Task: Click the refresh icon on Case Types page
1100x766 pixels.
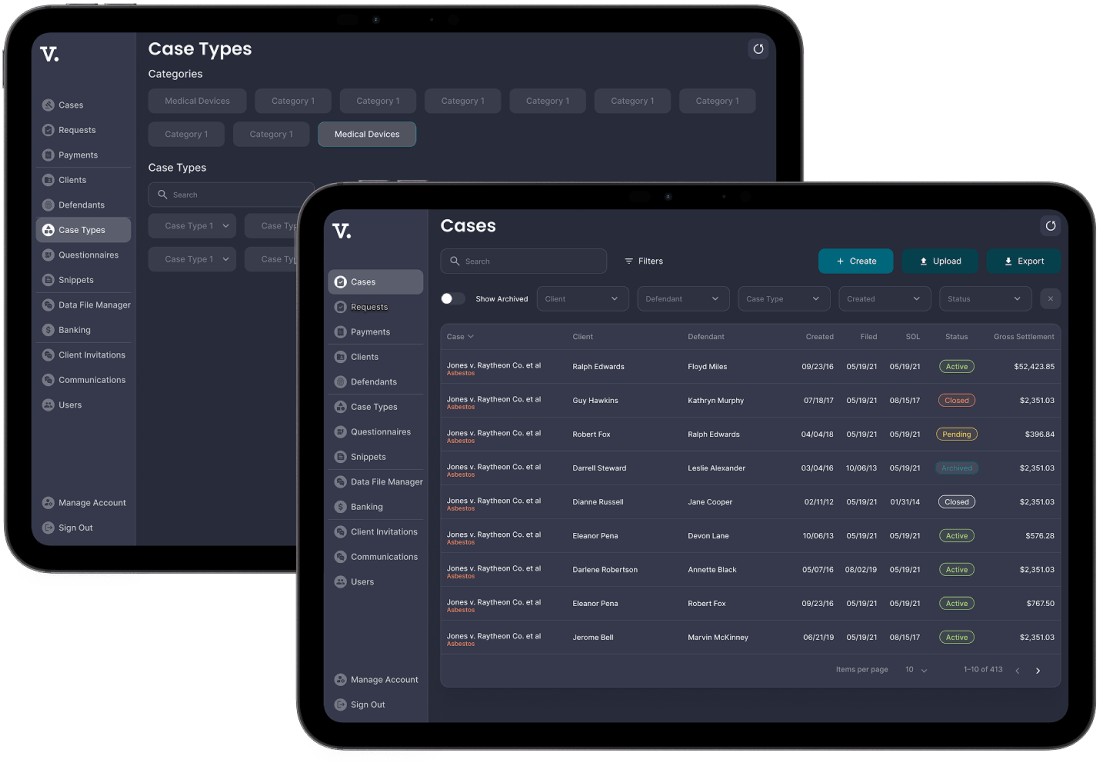Action: [758, 49]
